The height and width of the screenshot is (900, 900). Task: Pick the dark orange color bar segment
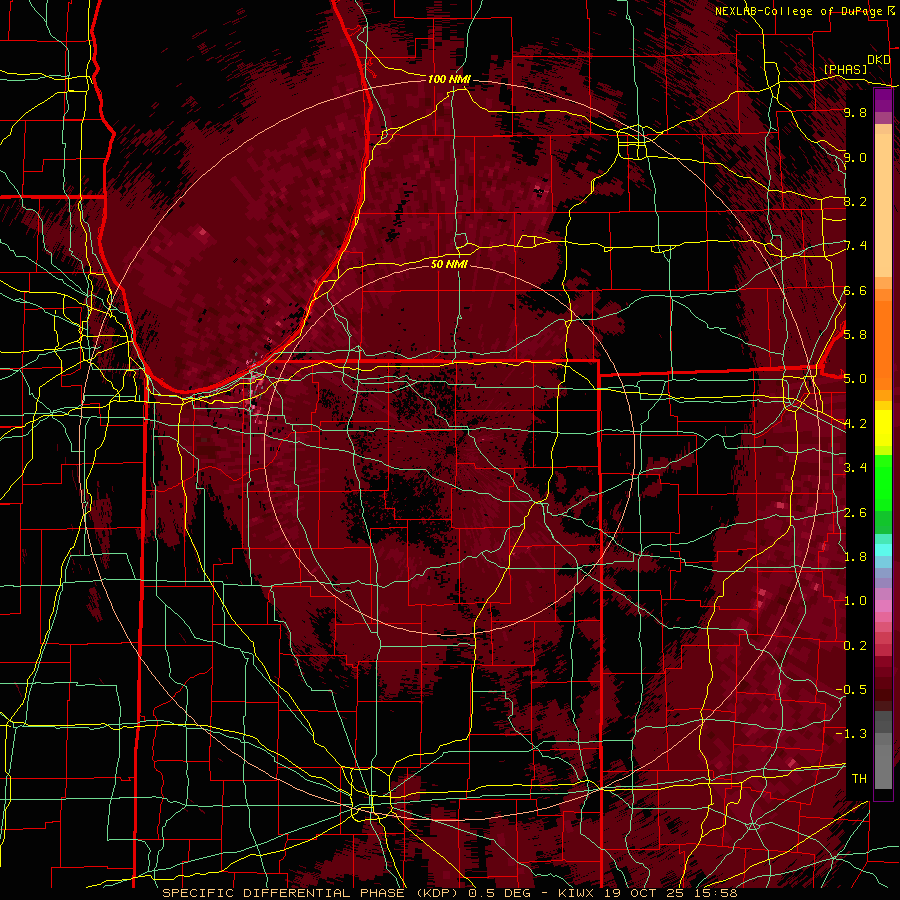[x=883, y=344]
